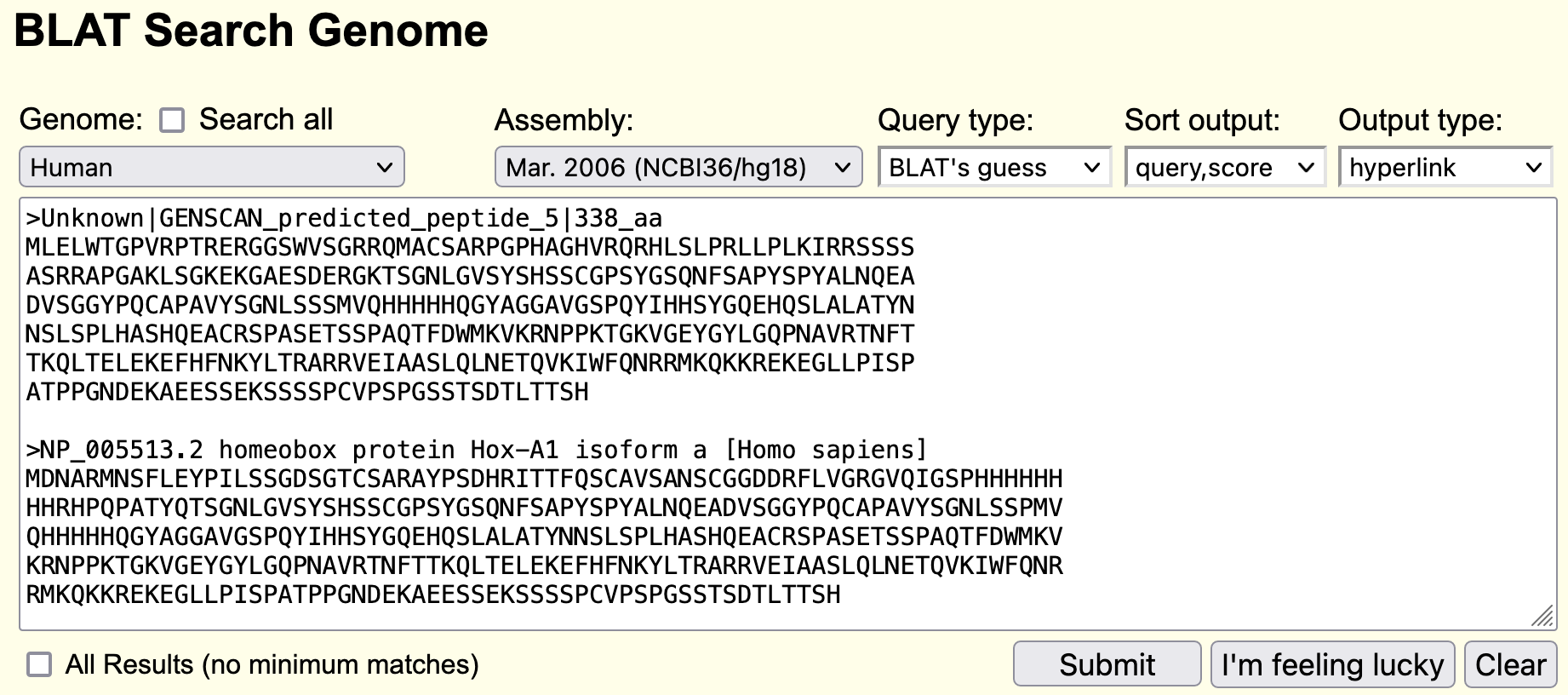Clear the sequence text box

click(x=1510, y=664)
